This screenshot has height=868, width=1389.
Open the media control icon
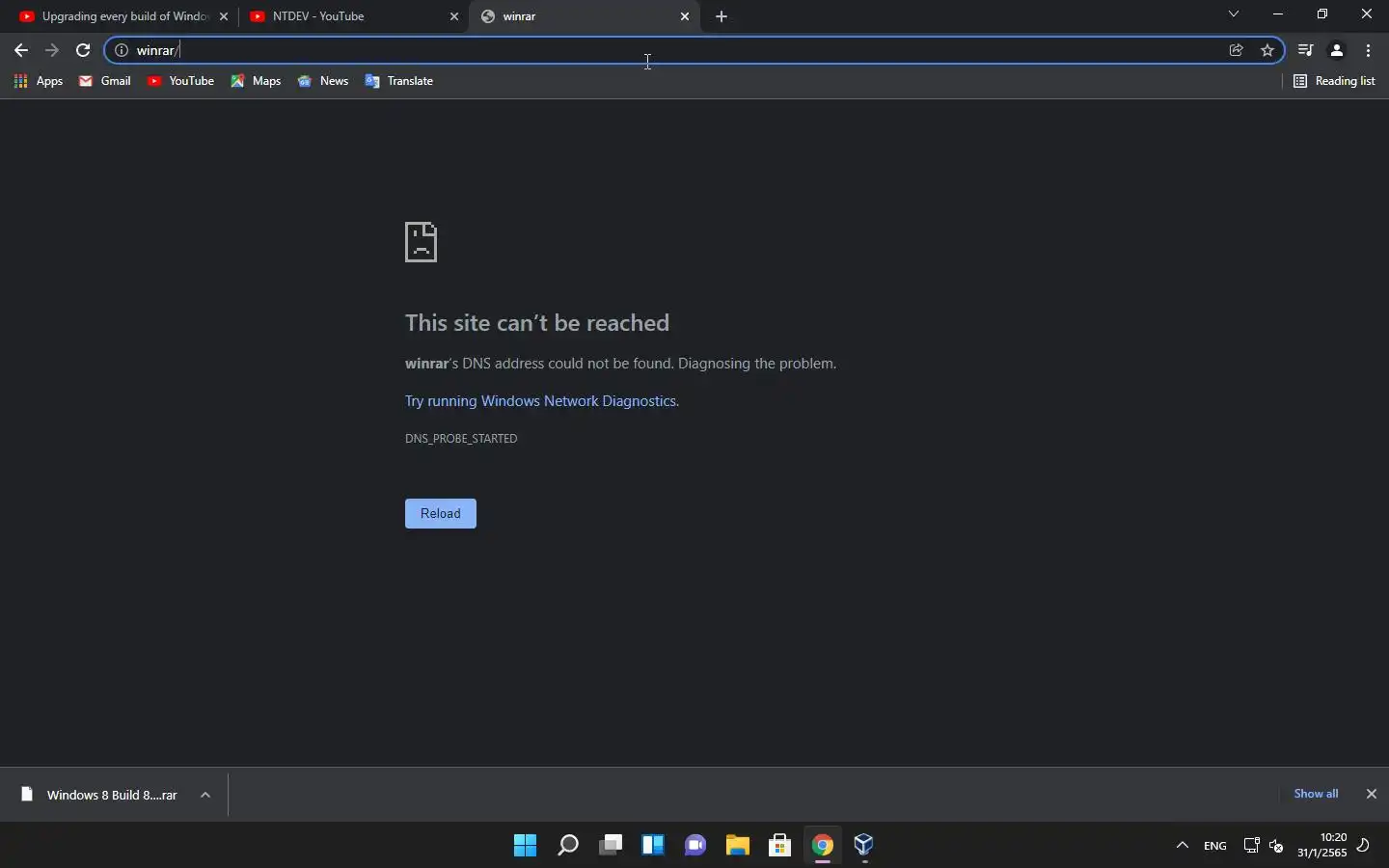click(1307, 50)
